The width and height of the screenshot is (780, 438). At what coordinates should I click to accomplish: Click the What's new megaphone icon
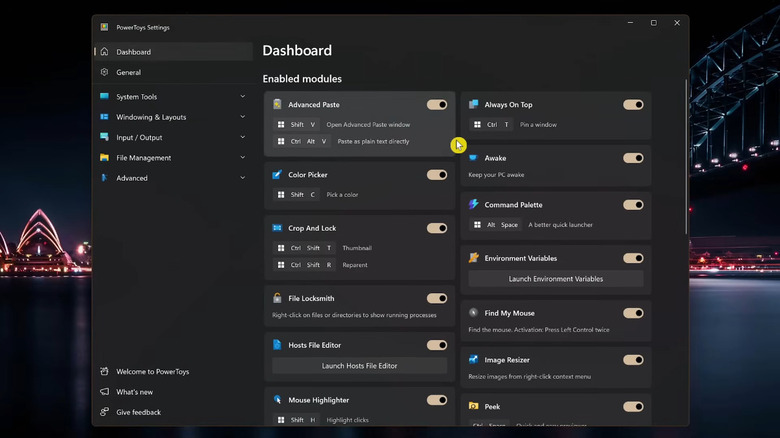(x=104, y=392)
